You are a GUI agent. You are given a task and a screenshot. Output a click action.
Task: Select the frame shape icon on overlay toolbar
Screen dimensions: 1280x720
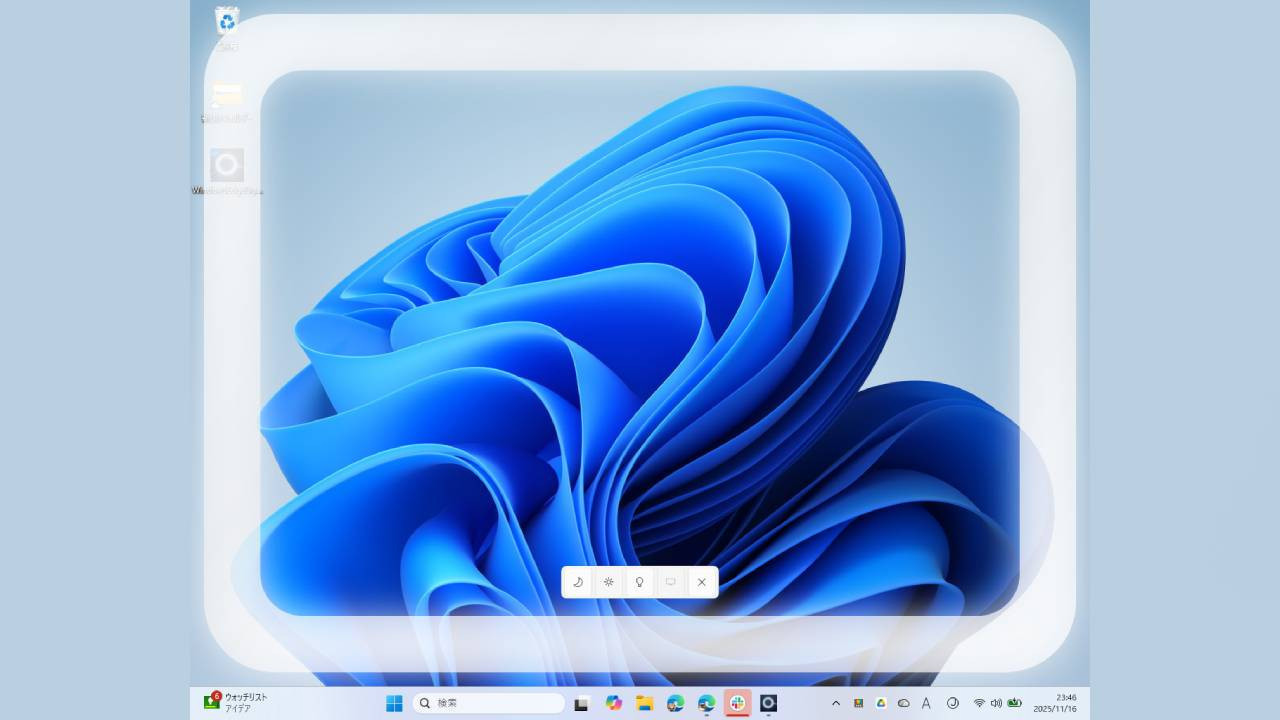click(x=671, y=582)
